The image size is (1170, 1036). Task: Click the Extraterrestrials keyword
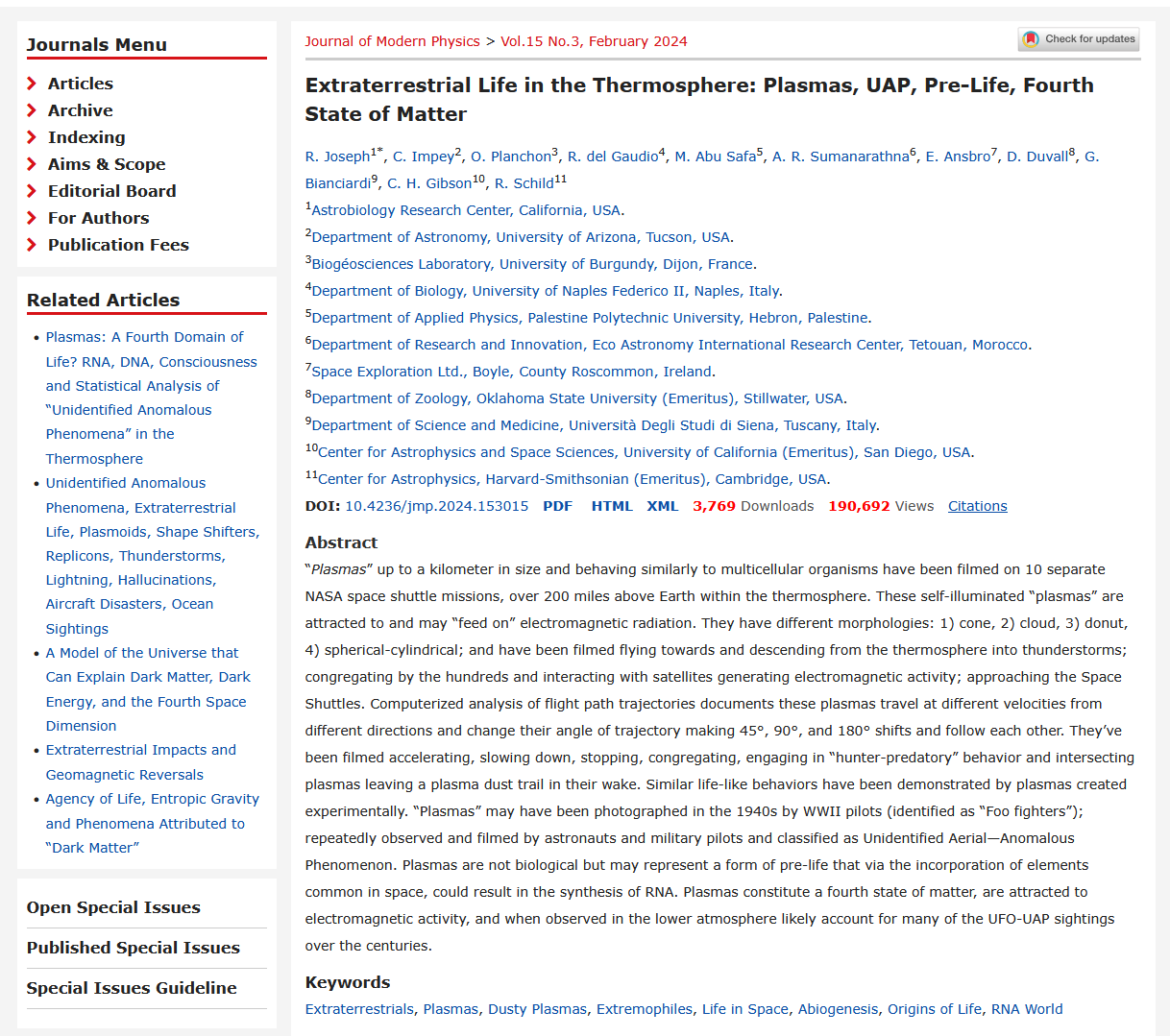click(x=359, y=1009)
